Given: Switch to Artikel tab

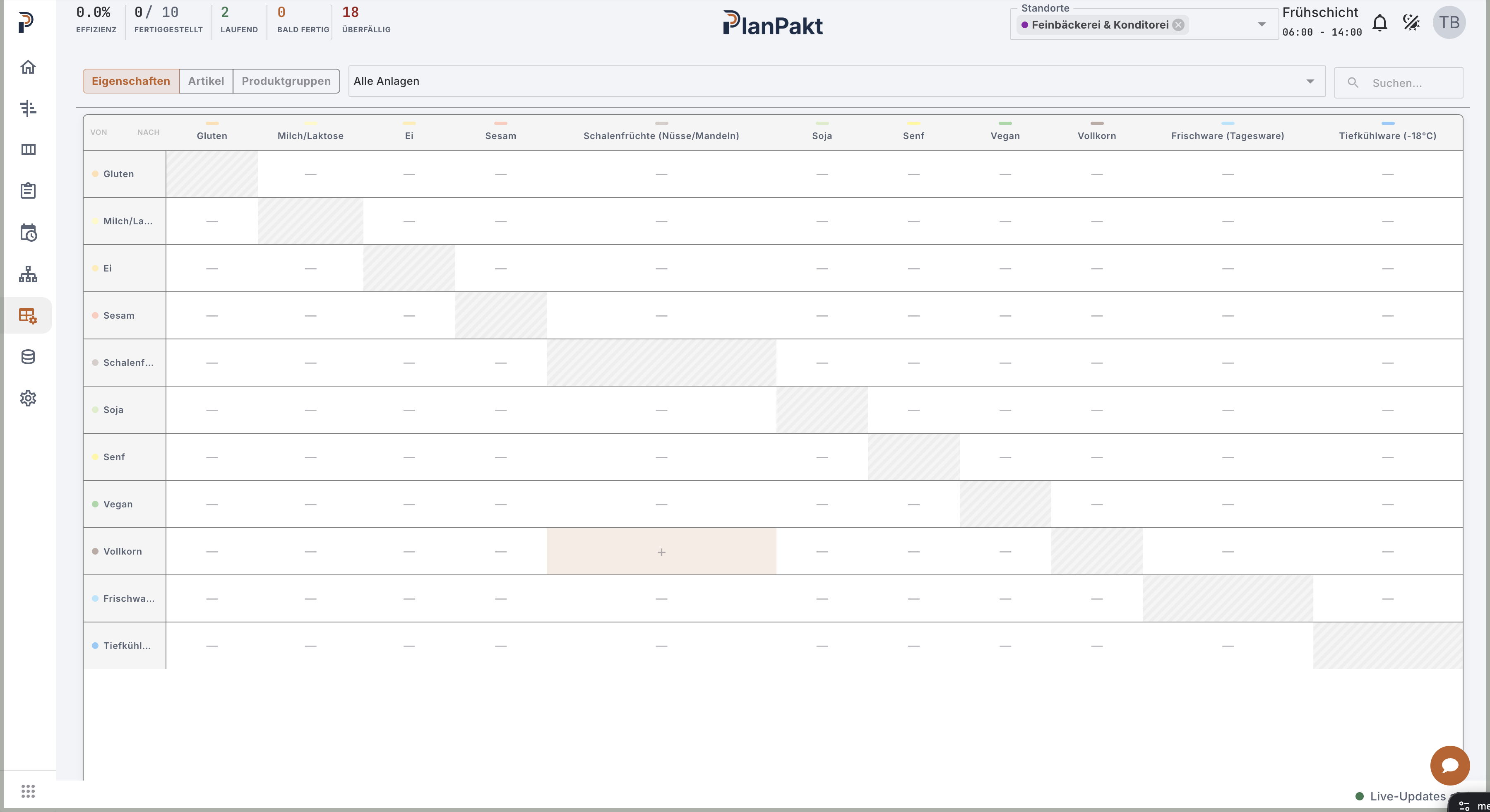Looking at the screenshot, I should [x=206, y=81].
